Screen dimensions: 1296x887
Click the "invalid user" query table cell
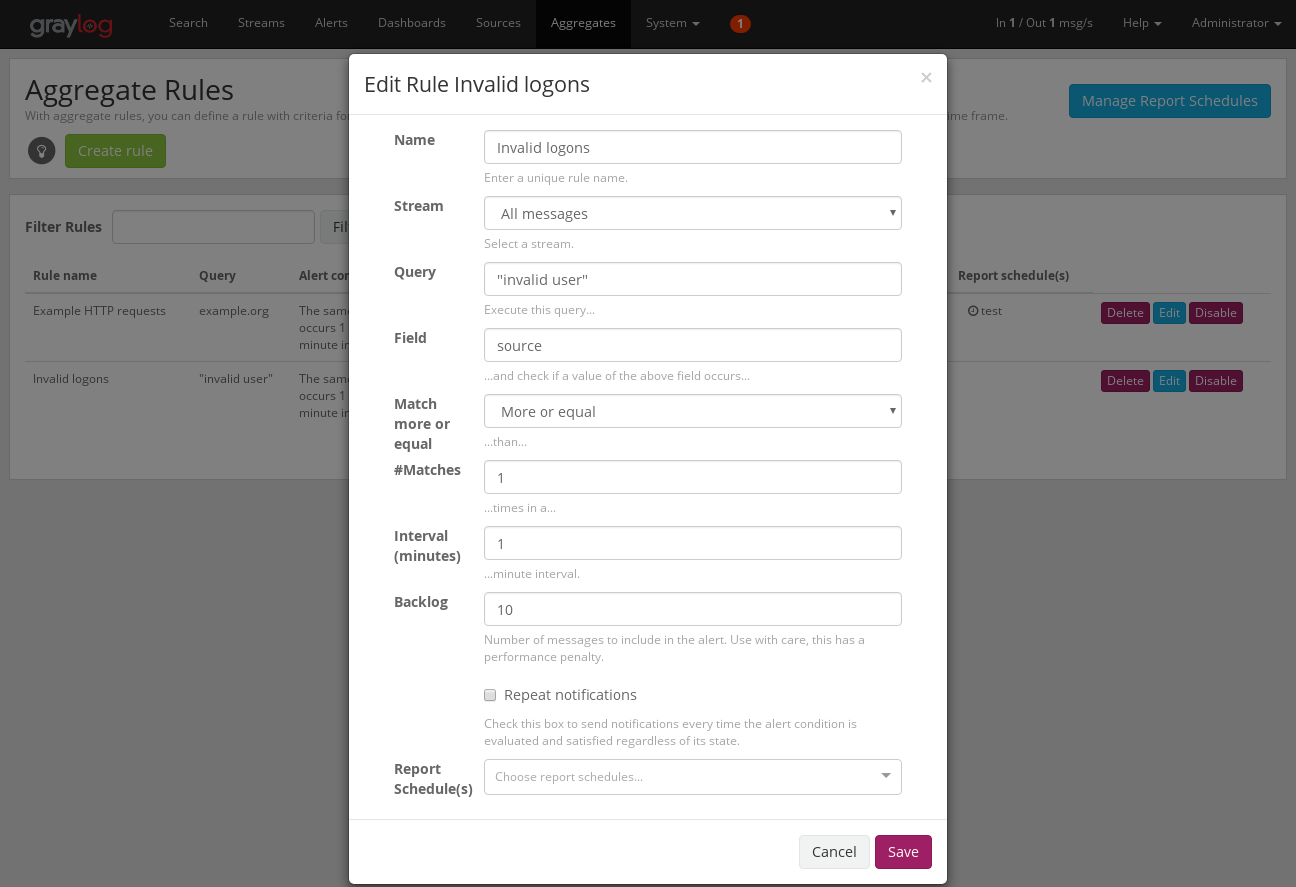pos(236,379)
